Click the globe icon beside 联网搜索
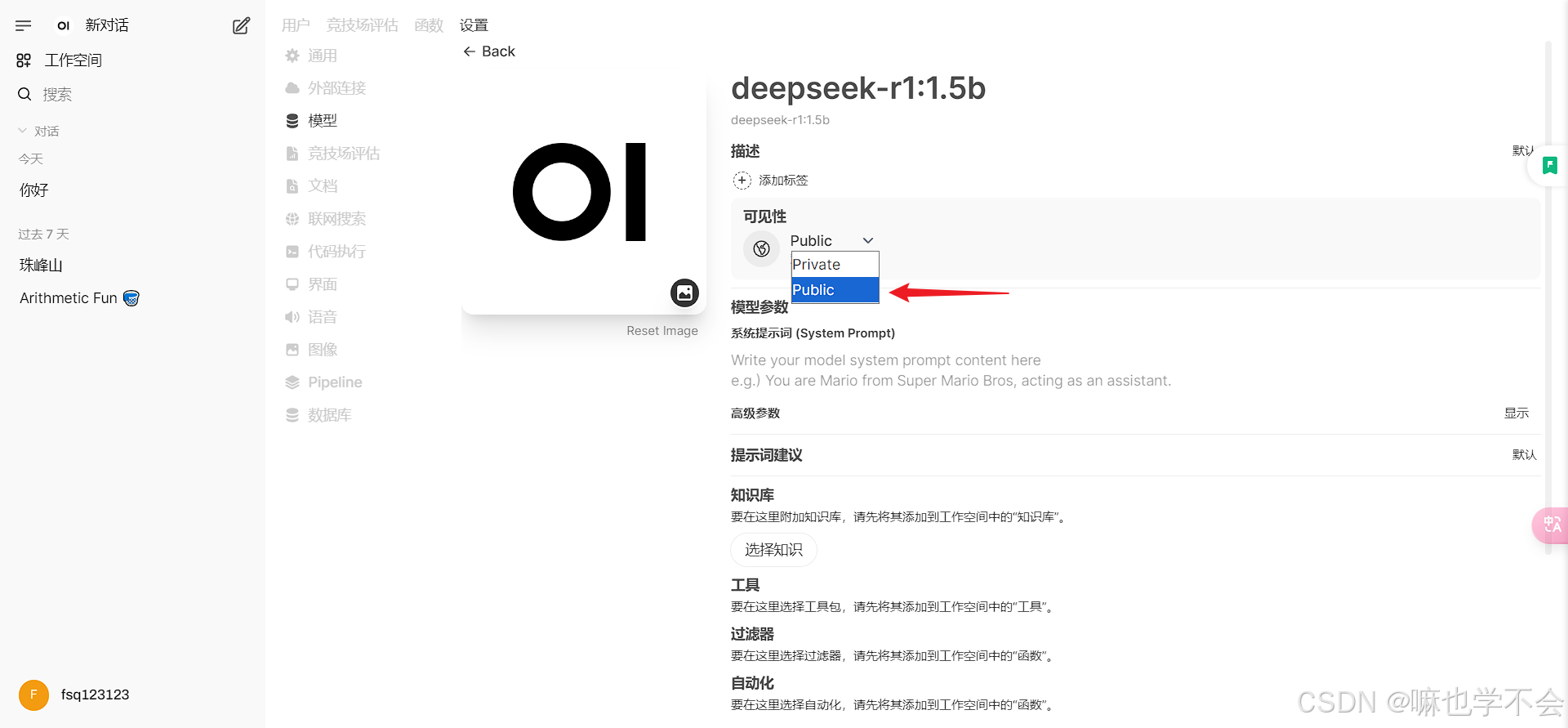The height and width of the screenshot is (728, 1568). tap(292, 219)
